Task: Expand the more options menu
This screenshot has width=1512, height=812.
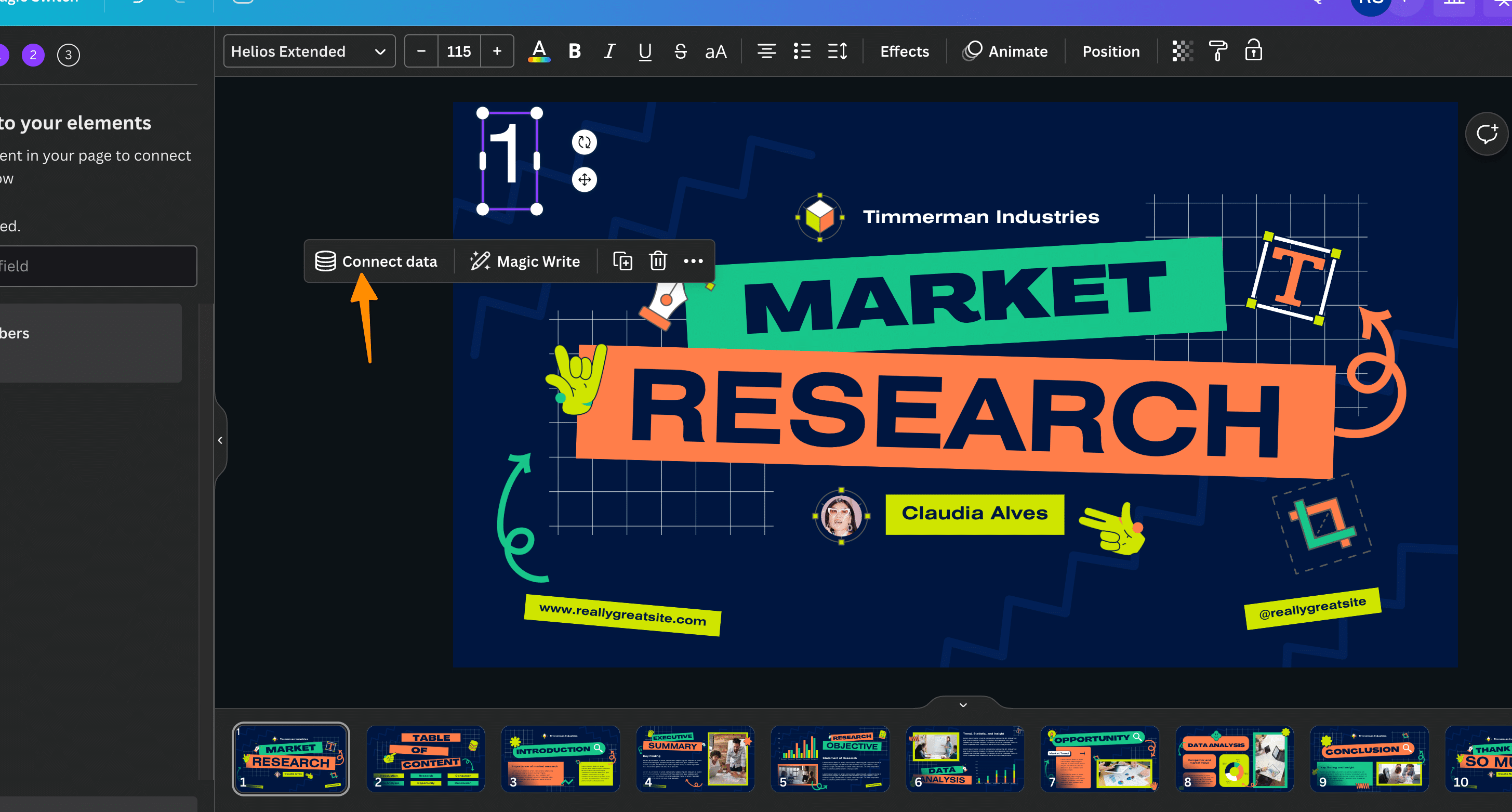Action: (694, 261)
